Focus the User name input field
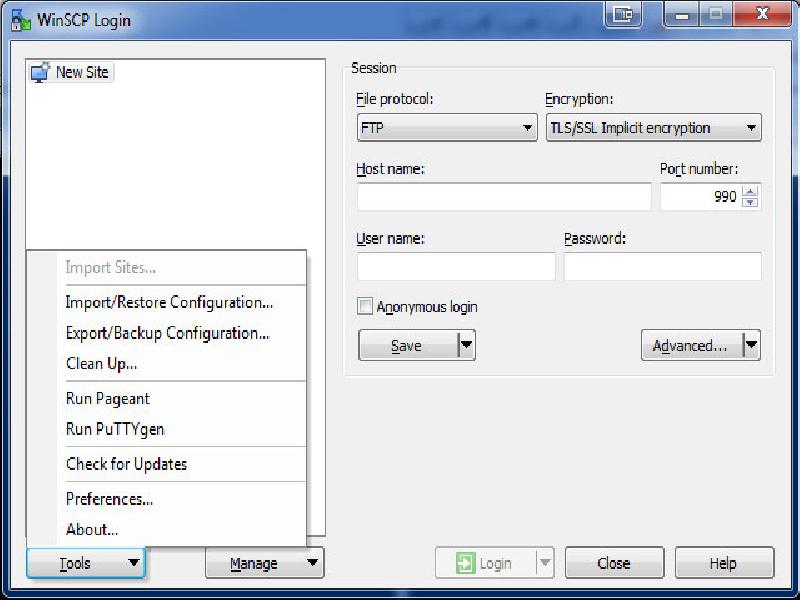 [456, 266]
